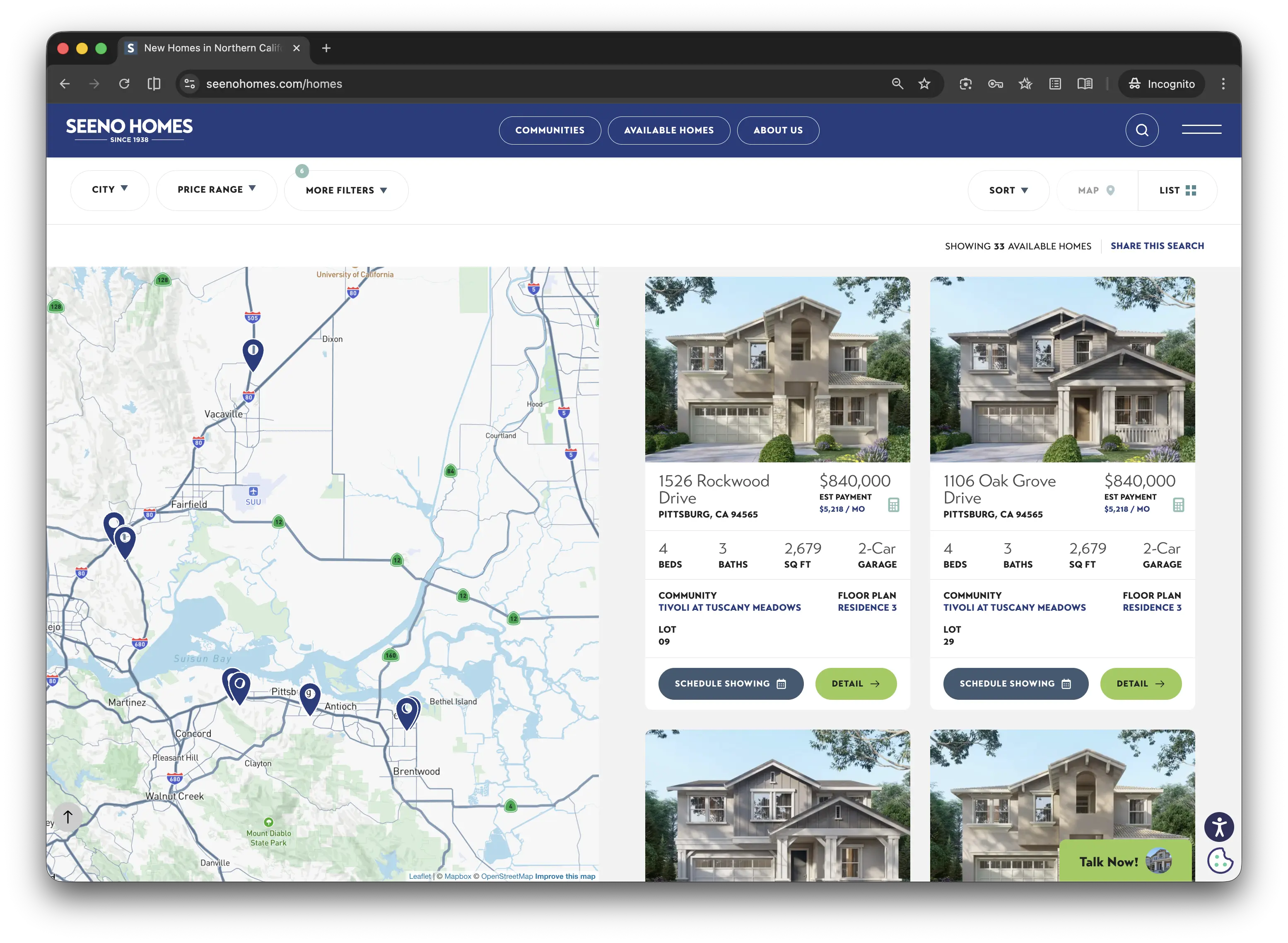
Task: Open the Sort dropdown
Action: pos(1008,191)
